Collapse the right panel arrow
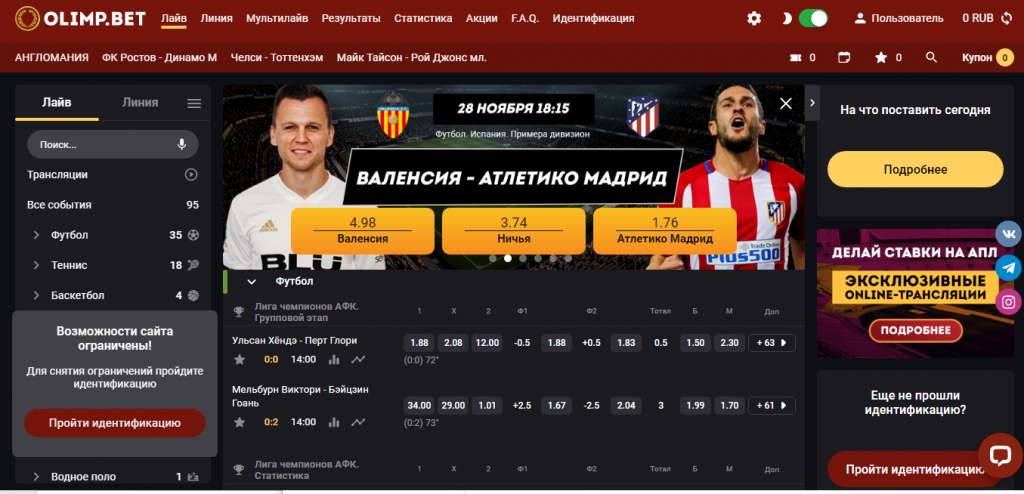This screenshot has height=494, width=1024. click(812, 103)
